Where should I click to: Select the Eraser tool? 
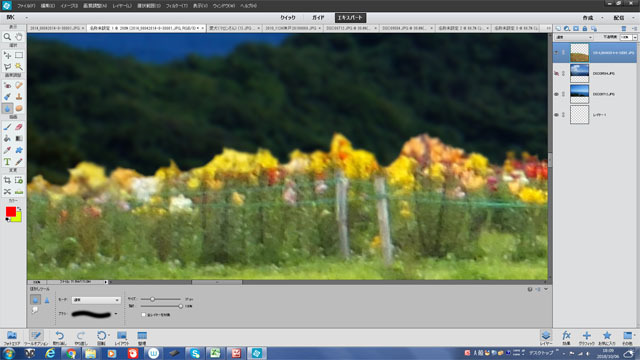pyautogui.click(x=19, y=127)
